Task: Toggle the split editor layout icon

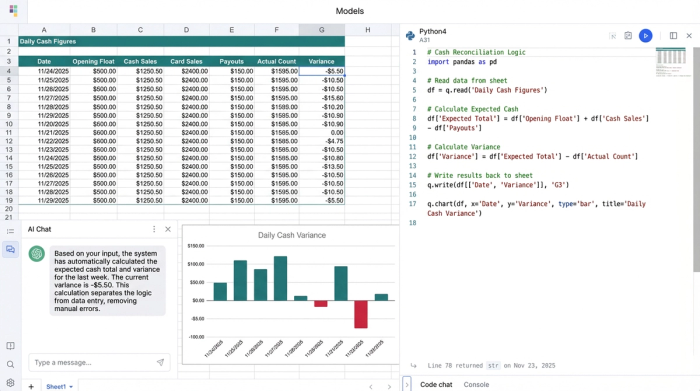Action: (673, 36)
